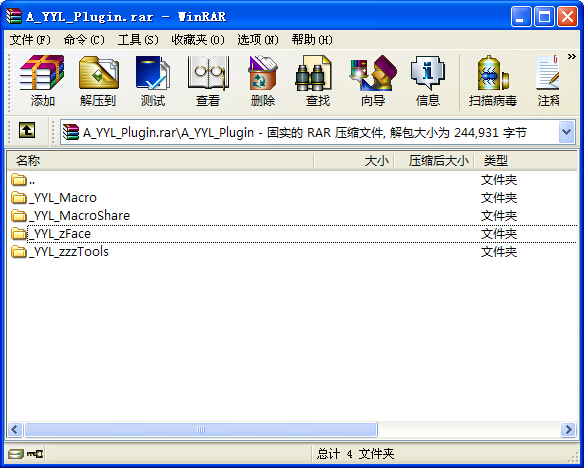Run the Test (测试) archive tool
The image size is (584, 468).
coord(153,80)
